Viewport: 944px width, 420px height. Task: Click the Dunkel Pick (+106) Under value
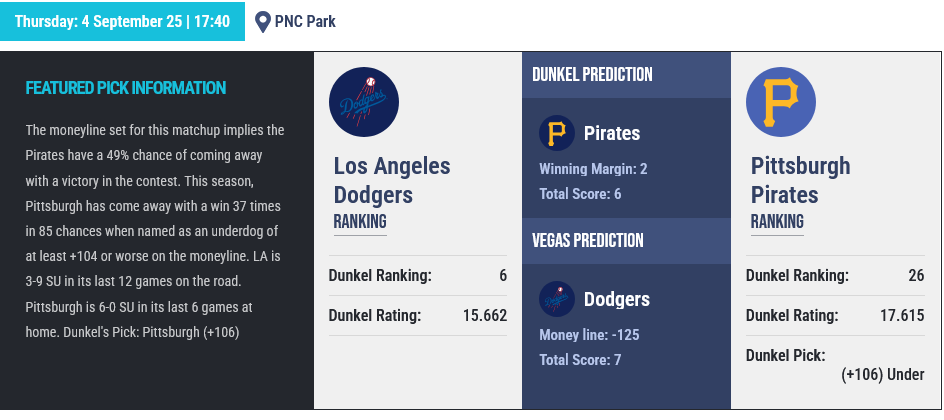[883, 374]
